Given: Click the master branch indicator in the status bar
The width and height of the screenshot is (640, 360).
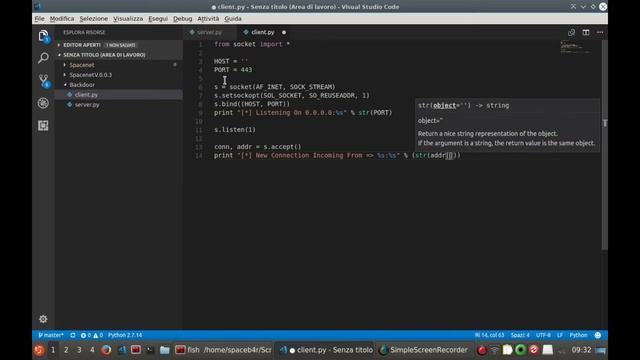Looking at the screenshot, I should (x=51, y=335).
